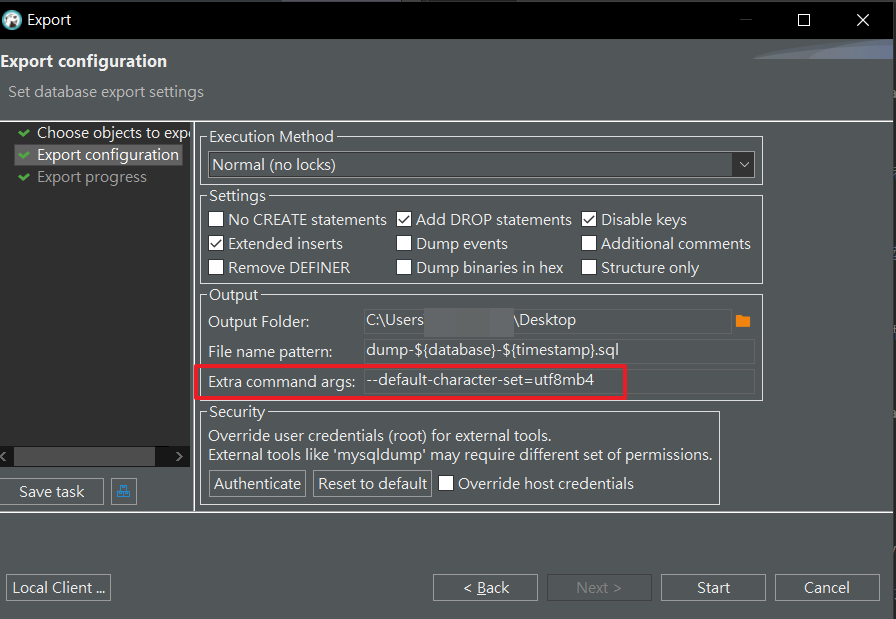Enable 'Structure only' export
This screenshot has height=619, width=896.
click(589, 267)
